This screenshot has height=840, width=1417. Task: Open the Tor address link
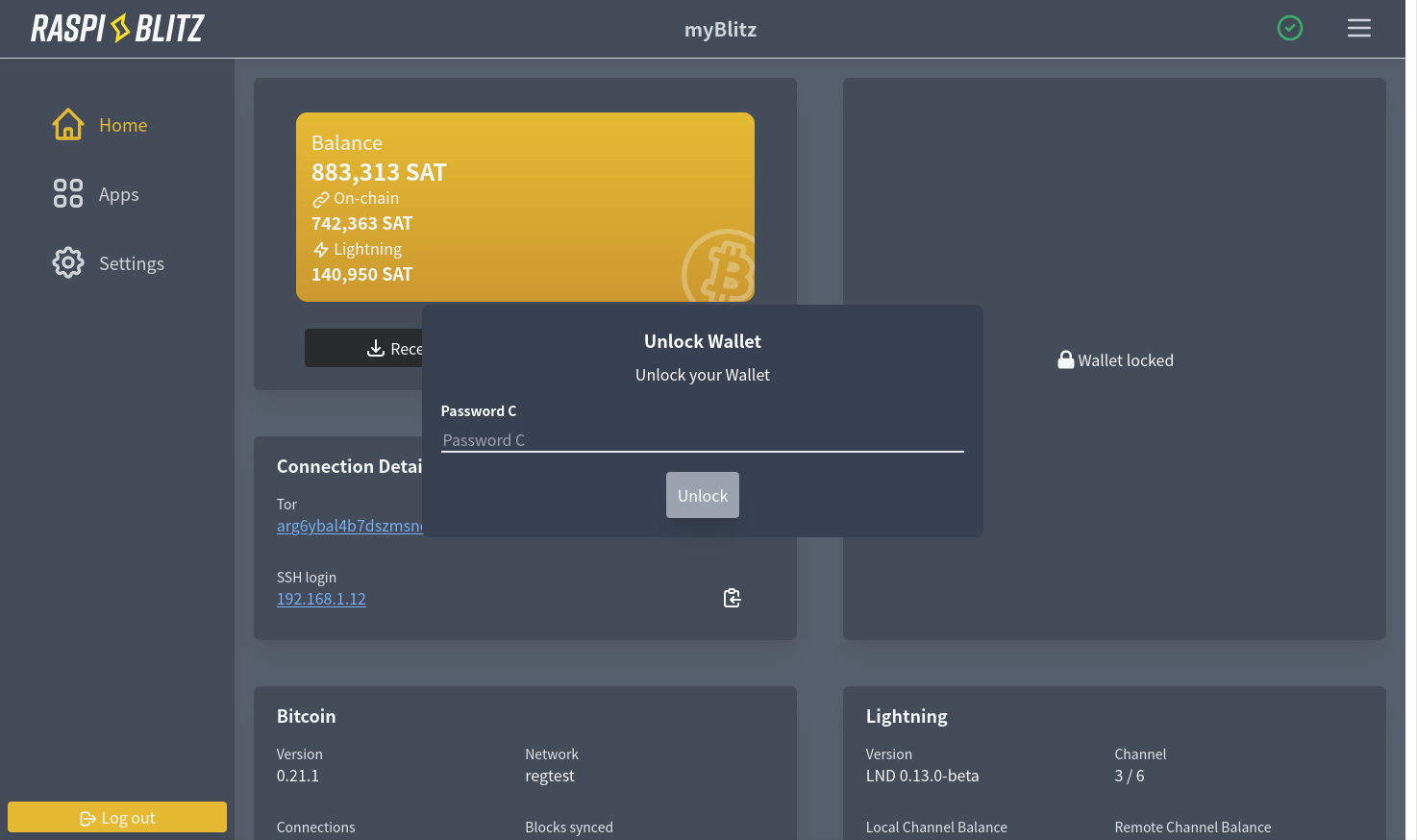point(350,526)
